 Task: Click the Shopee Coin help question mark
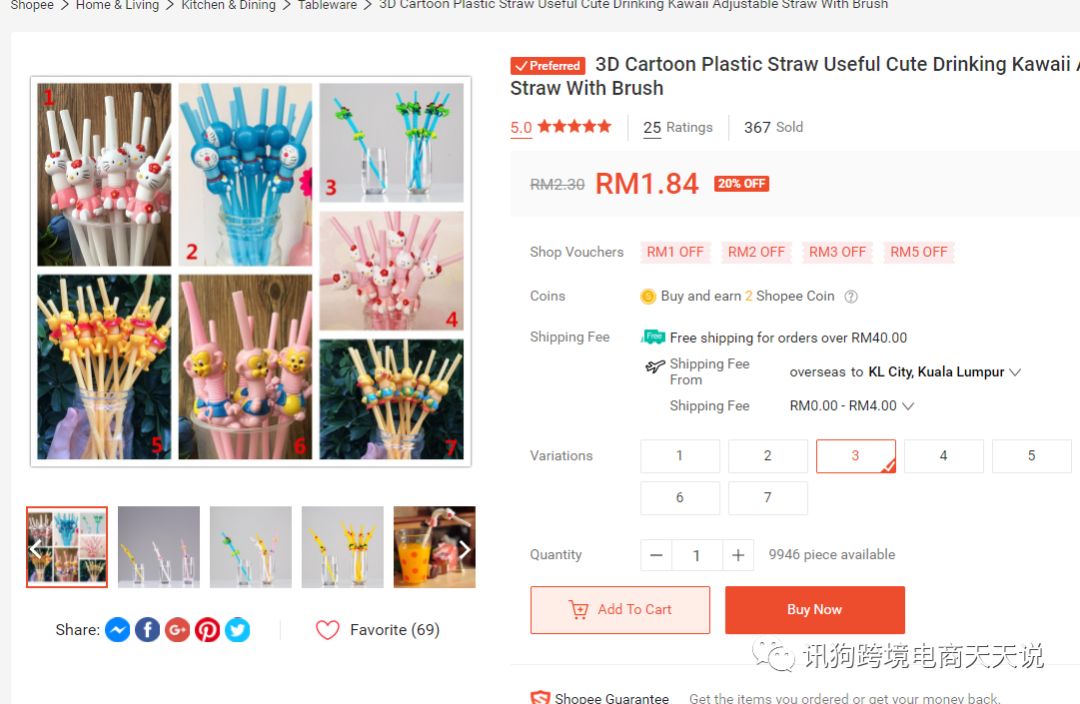pyautogui.click(x=851, y=296)
